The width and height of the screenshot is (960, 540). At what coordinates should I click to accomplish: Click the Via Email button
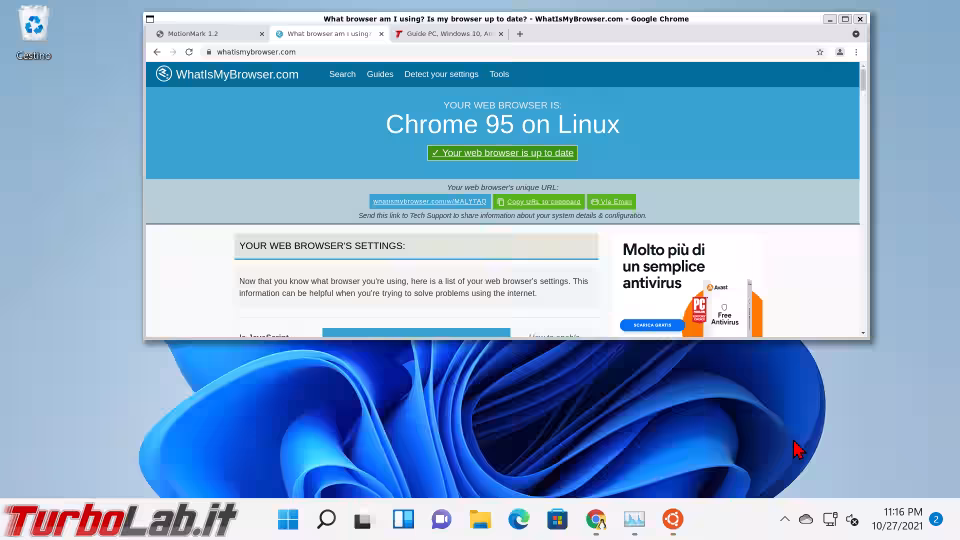pos(611,201)
